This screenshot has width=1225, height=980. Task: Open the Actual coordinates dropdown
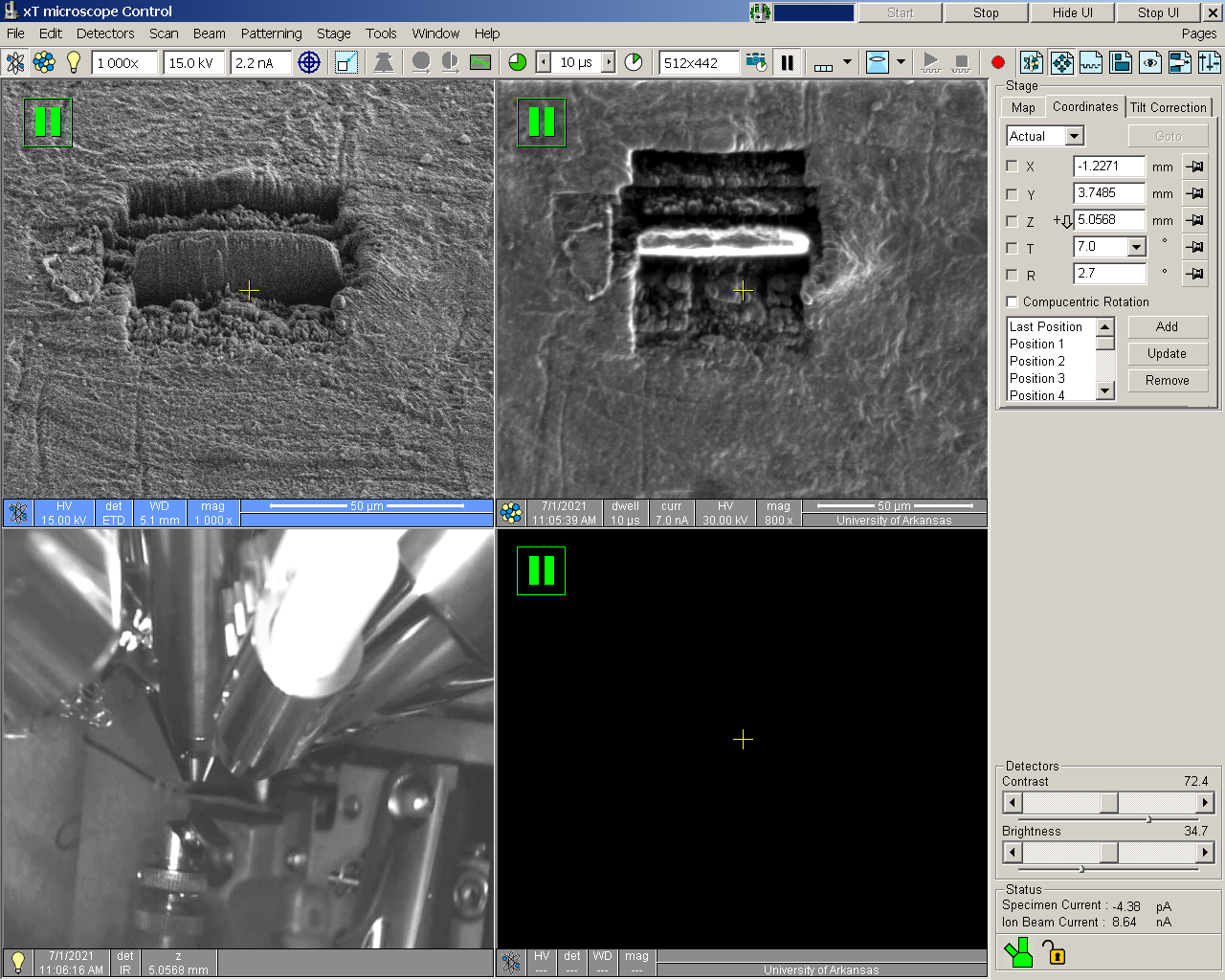click(1074, 137)
